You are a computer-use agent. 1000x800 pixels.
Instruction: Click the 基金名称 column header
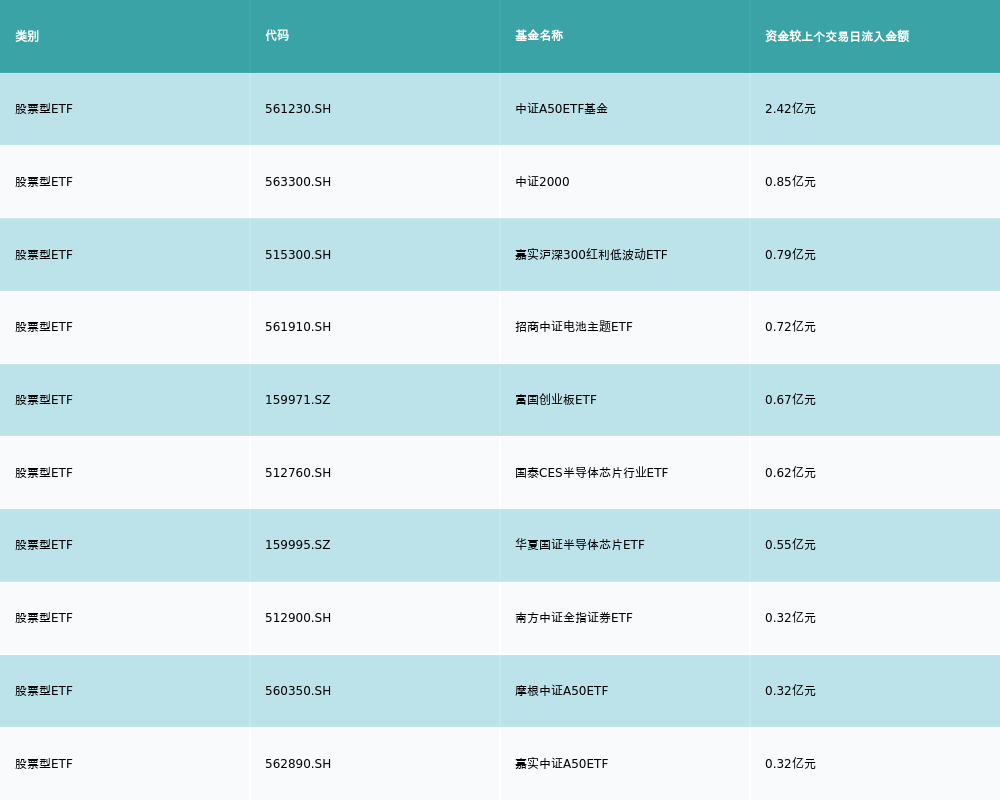tap(539, 36)
